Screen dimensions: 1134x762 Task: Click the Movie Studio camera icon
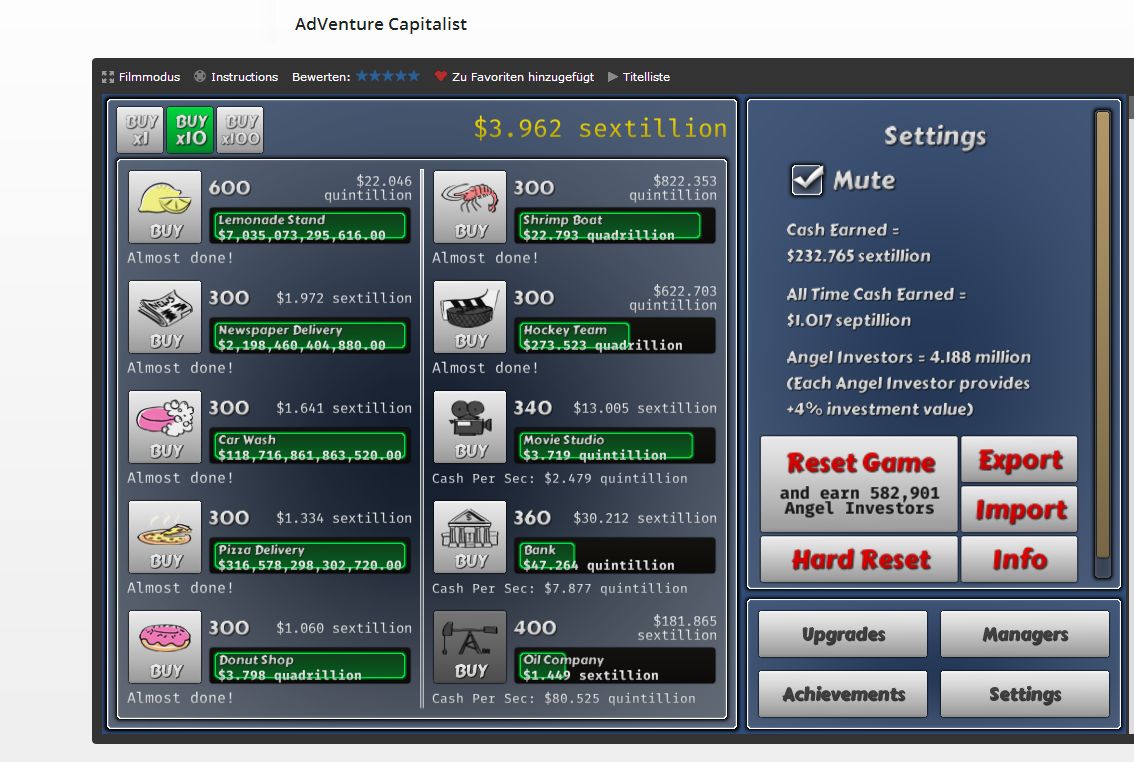click(470, 427)
